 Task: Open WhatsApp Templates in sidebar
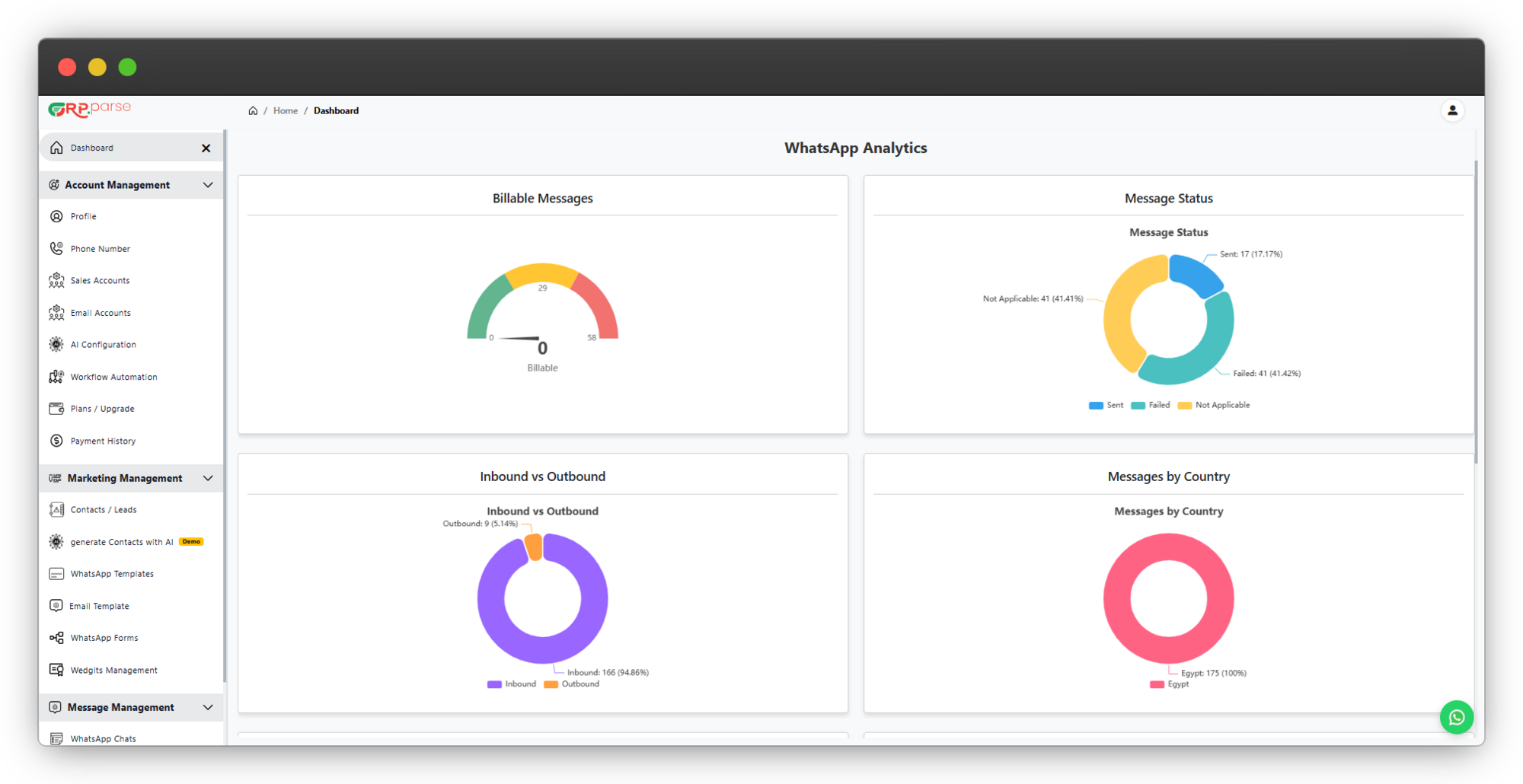[x=112, y=574]
